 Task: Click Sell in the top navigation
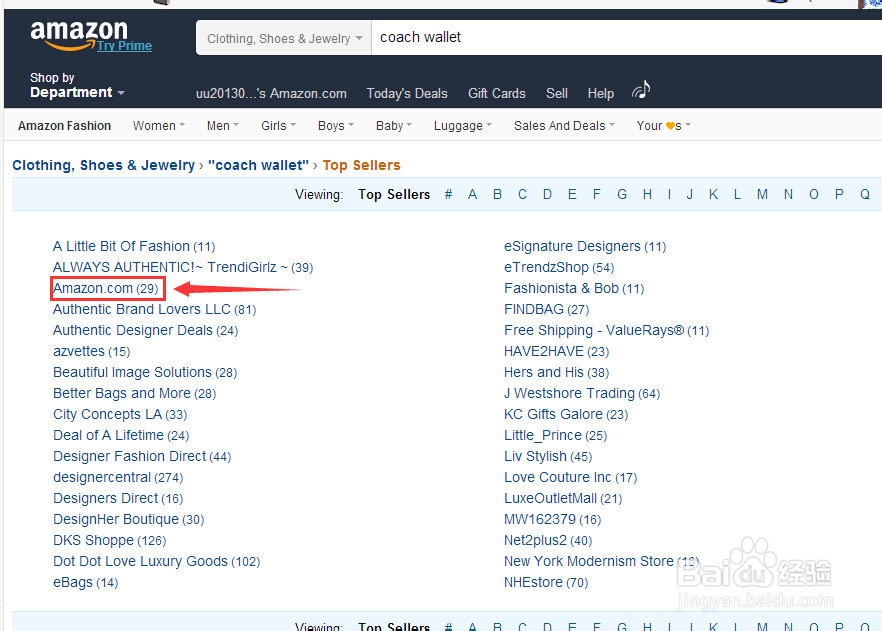click(x=557, y=93)
